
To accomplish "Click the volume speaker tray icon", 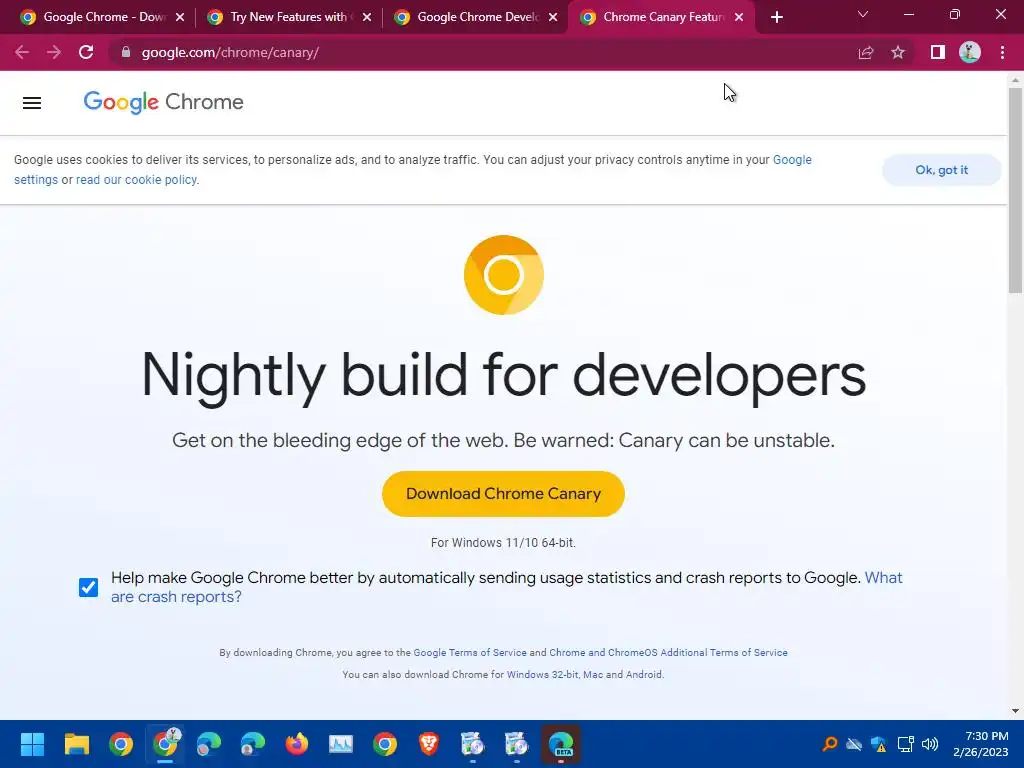I will (930, 744).
